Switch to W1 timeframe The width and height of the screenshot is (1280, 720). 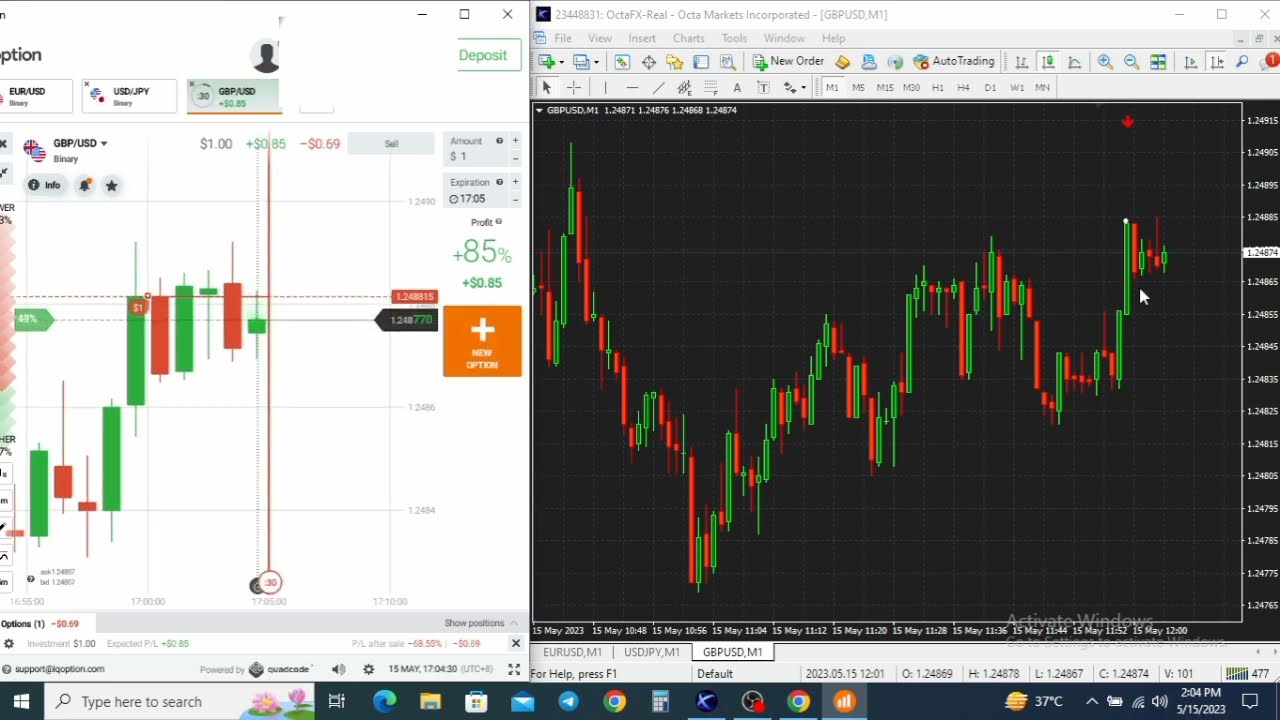click(x=1017, y=87)
